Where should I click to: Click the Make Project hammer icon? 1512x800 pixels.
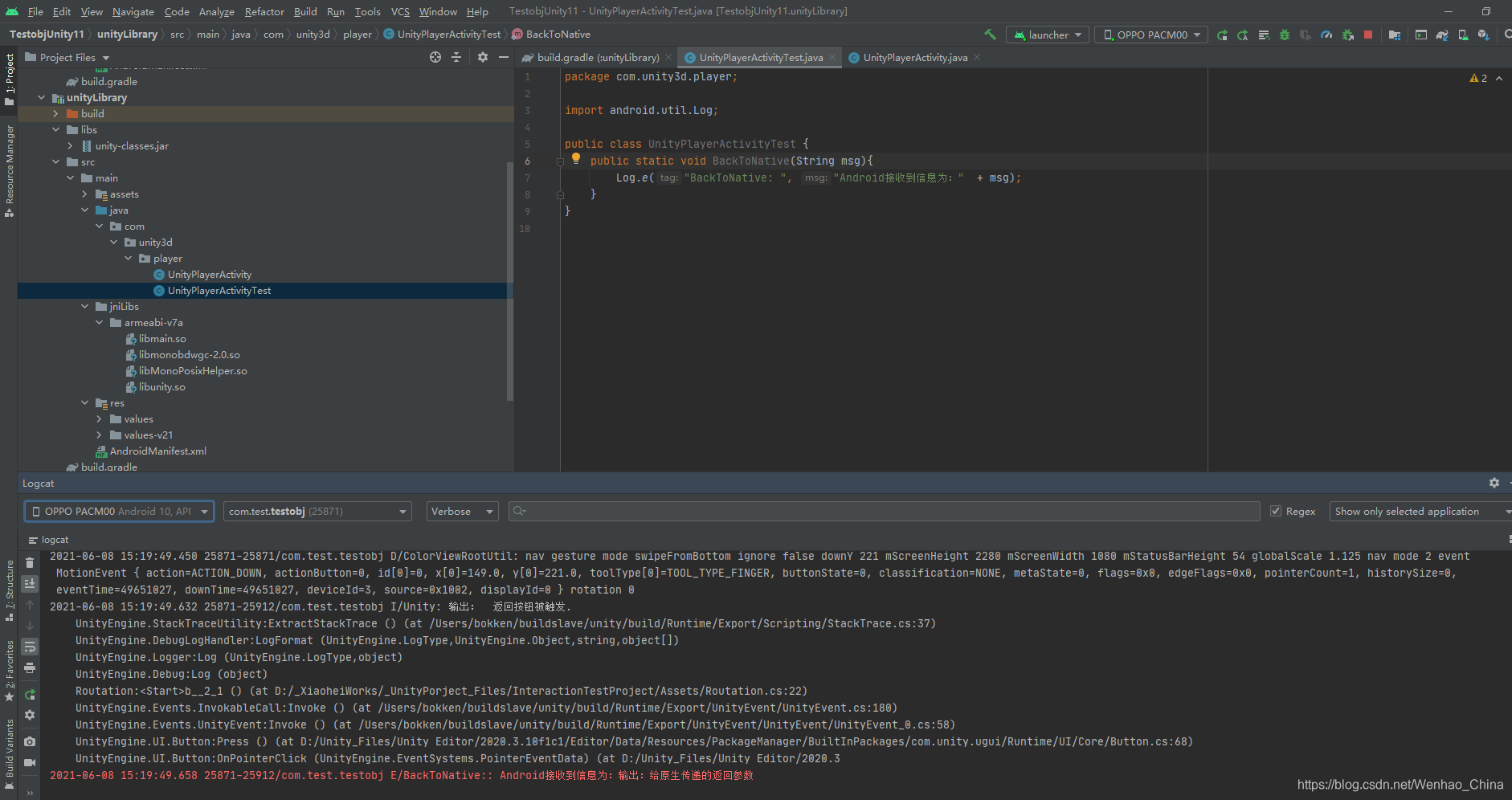click(x=990, y=35)
